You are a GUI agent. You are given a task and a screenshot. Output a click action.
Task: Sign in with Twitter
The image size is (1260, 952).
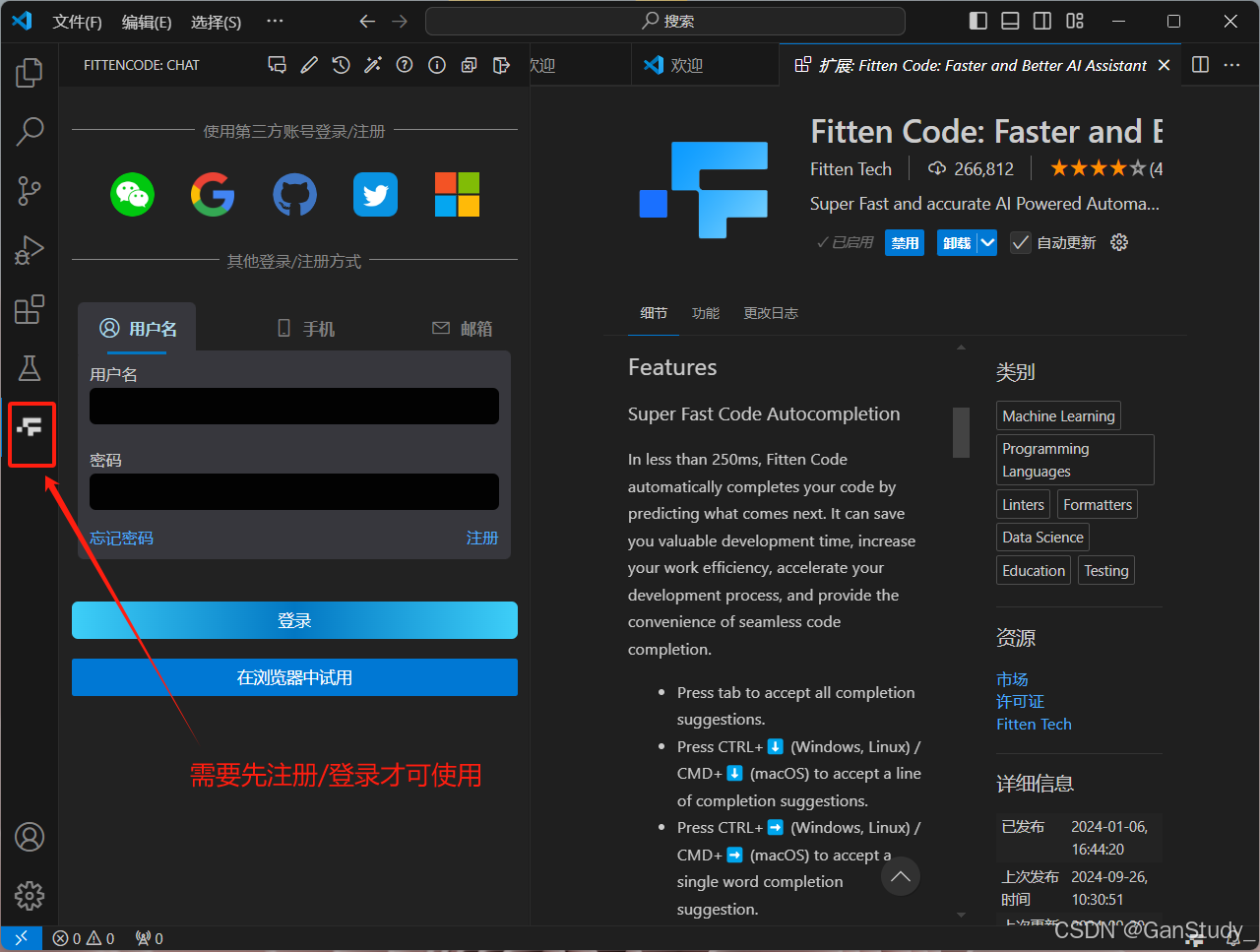click(376, 194)
